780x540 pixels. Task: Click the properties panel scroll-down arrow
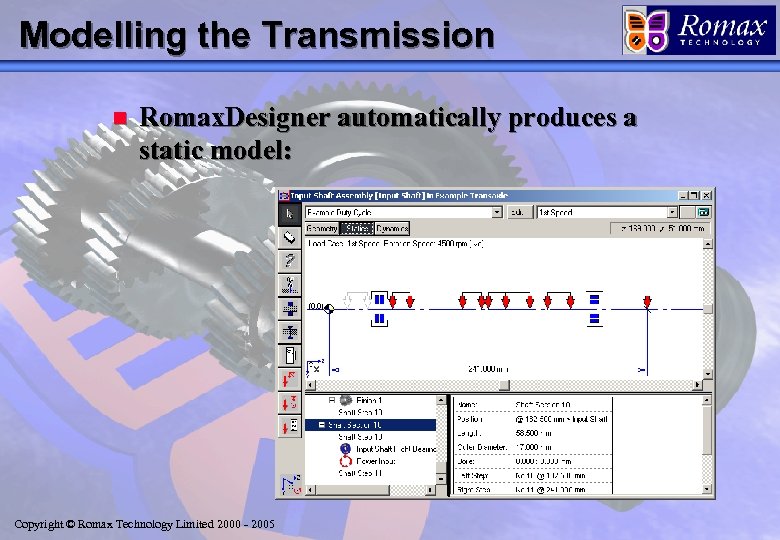pyautogui.click(x=707, y=490)
